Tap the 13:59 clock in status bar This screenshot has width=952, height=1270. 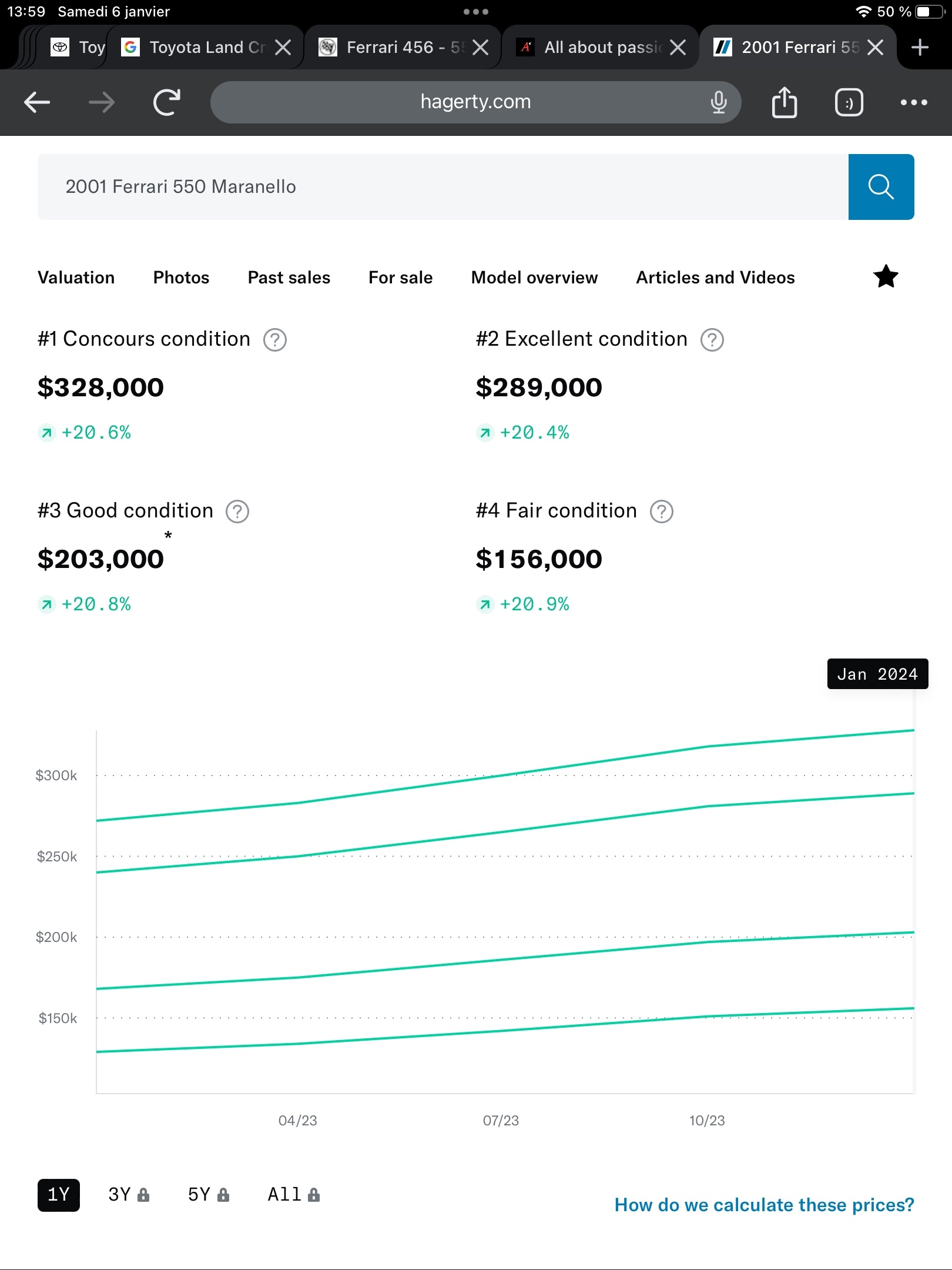pyautogui.click(x=26, y=12)
